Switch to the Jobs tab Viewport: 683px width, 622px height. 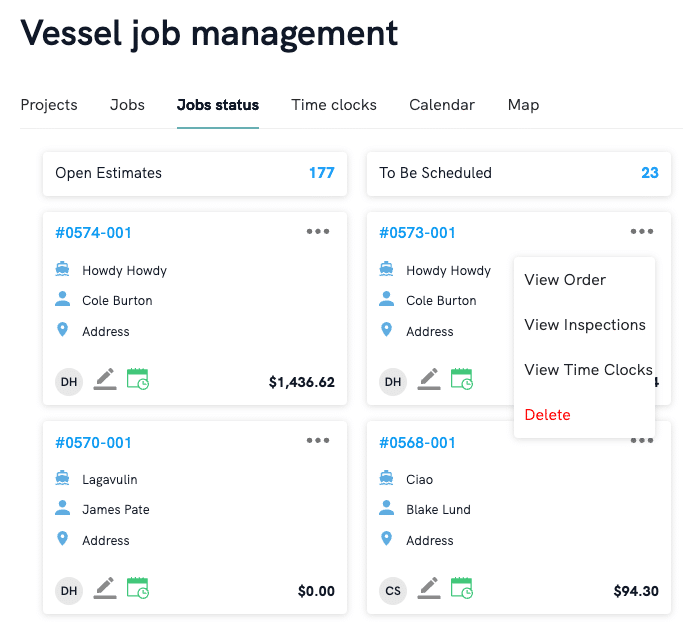[x=127, y=105]
